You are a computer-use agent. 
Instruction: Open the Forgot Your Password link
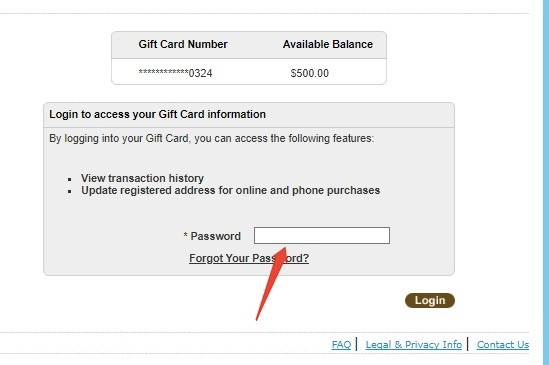(x=249, y=259)
